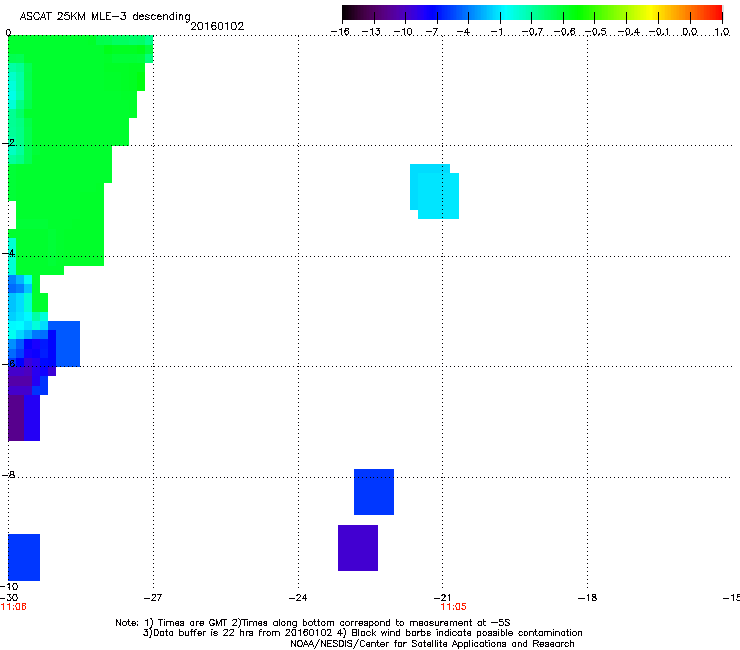Click the cyan data patch near longitude -21

434,191
